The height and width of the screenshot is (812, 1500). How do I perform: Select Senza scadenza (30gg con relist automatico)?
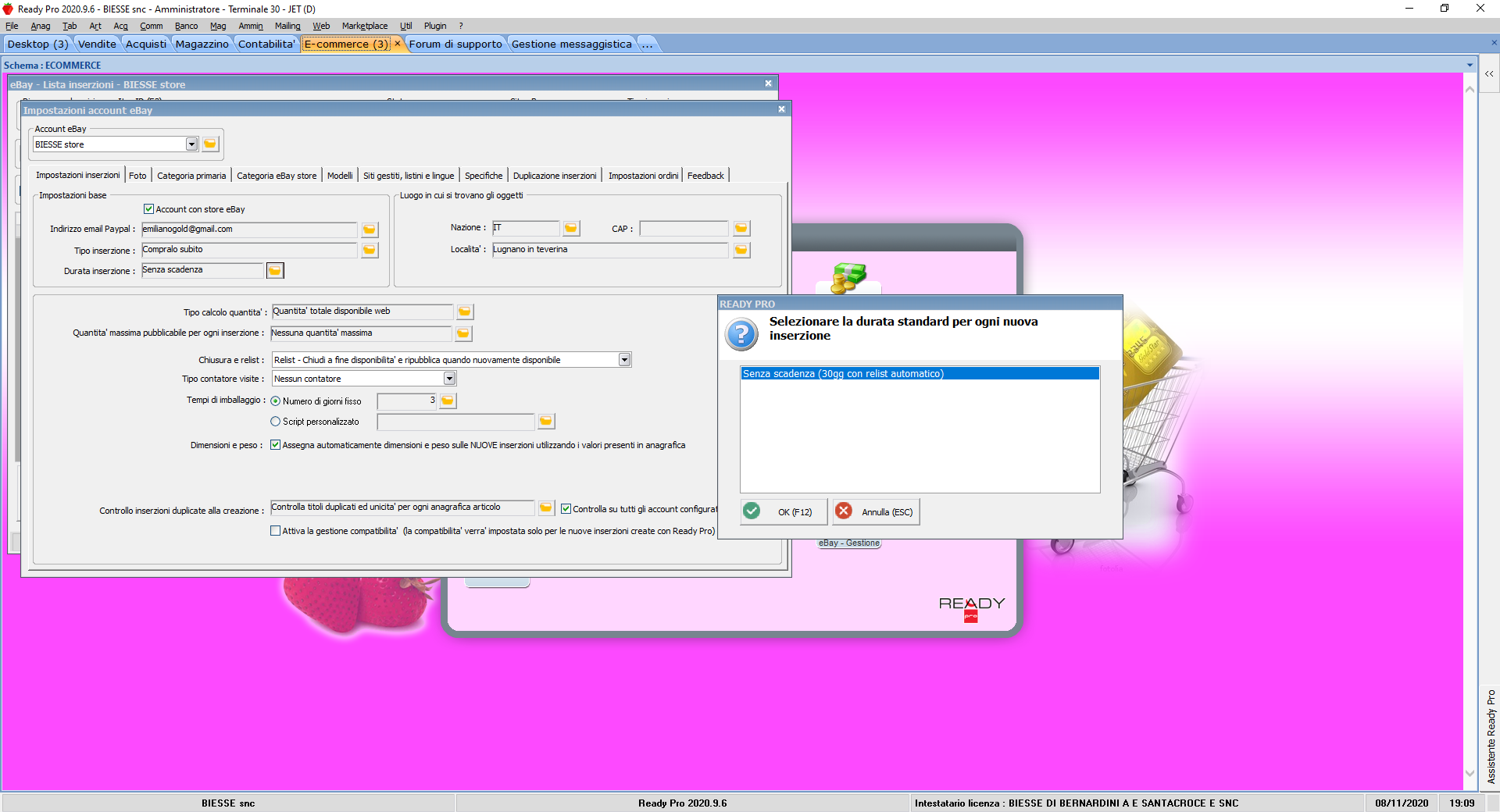click(x=920, y=374)
